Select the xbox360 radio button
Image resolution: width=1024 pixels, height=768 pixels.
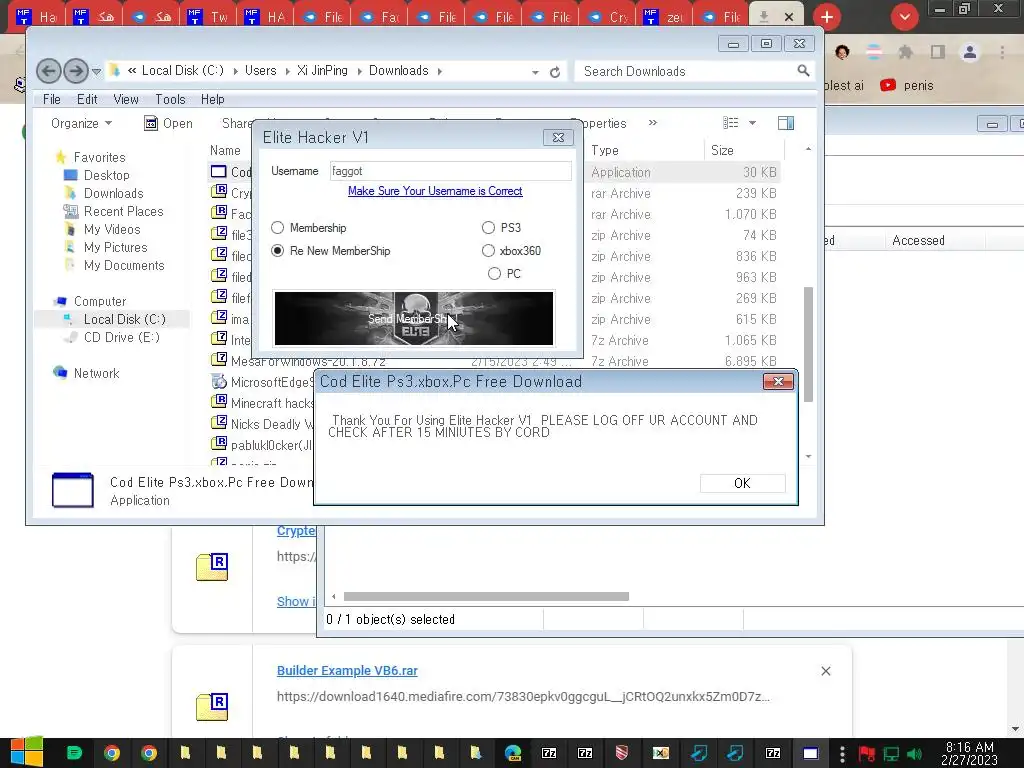(x=488, y=250)
